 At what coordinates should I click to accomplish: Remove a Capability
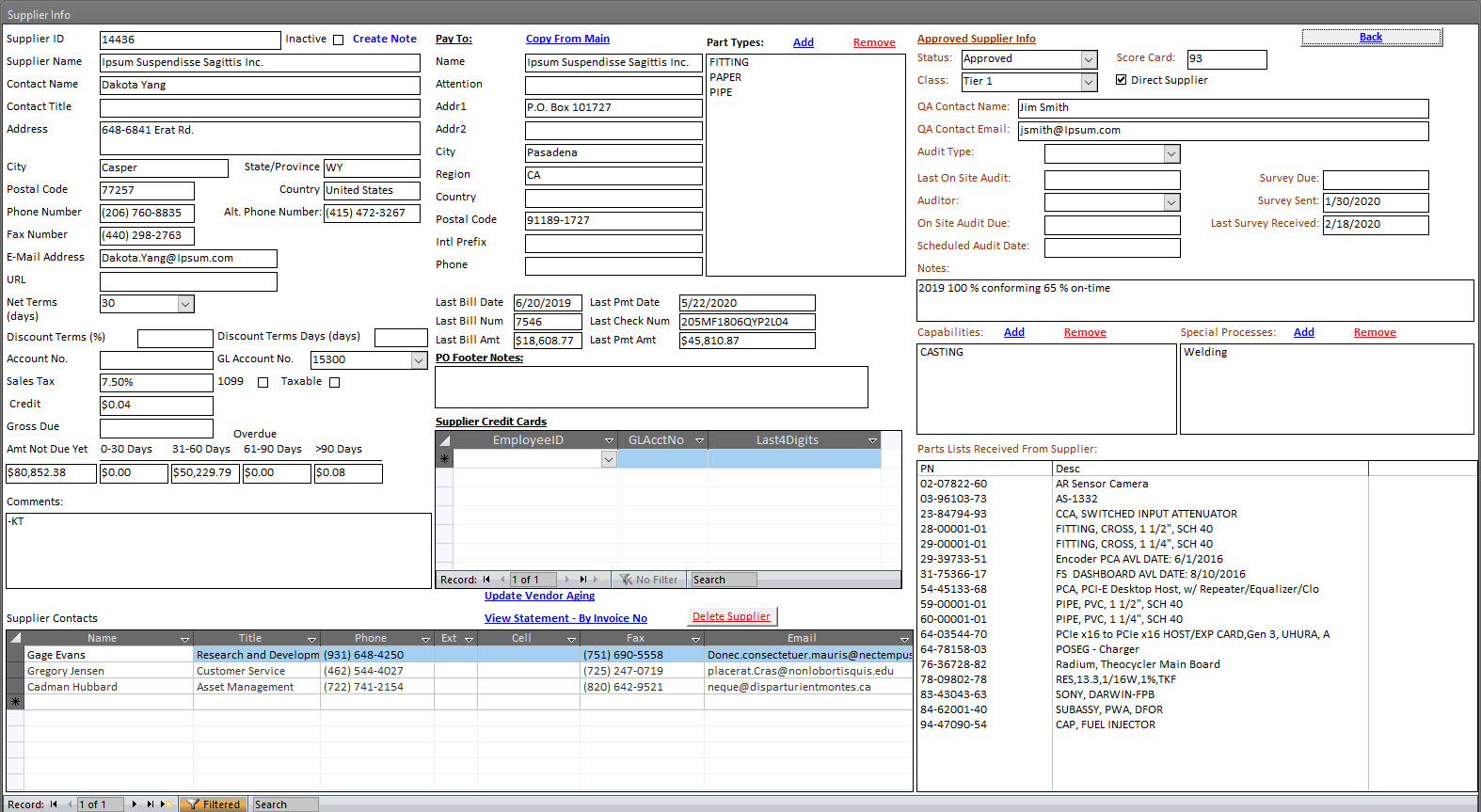(1085, 332)
